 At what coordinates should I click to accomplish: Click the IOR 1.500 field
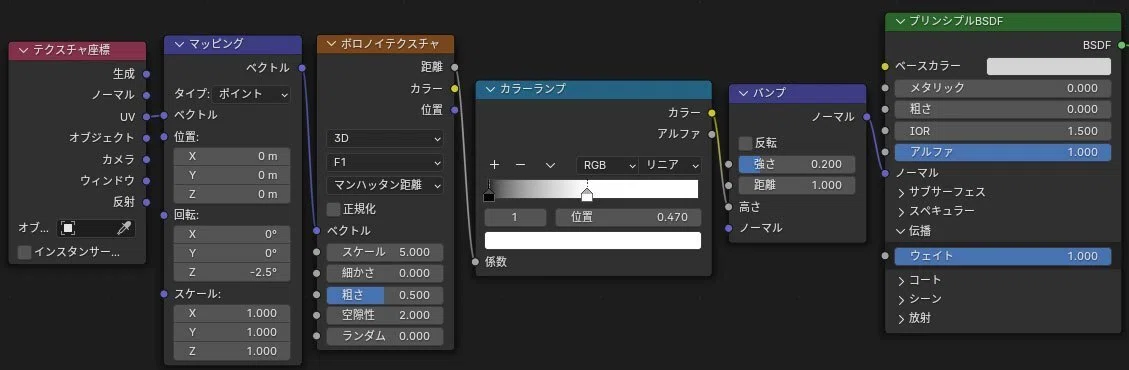pyautogui.click(x=1003, y=131)
